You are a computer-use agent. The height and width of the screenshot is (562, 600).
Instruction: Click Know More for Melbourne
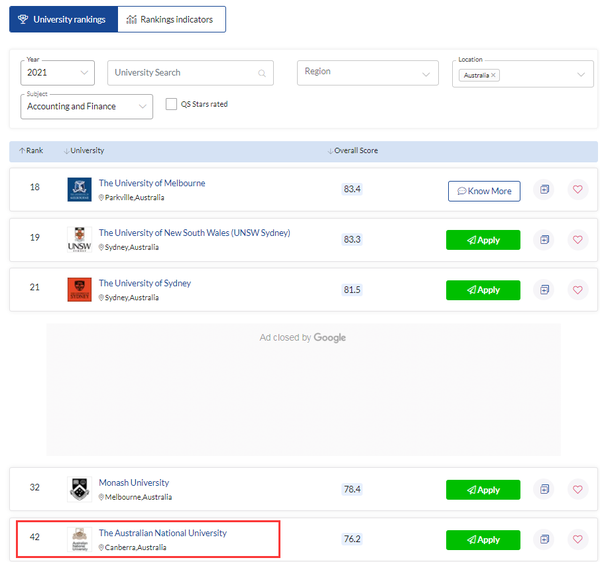[x=484, y=191]
